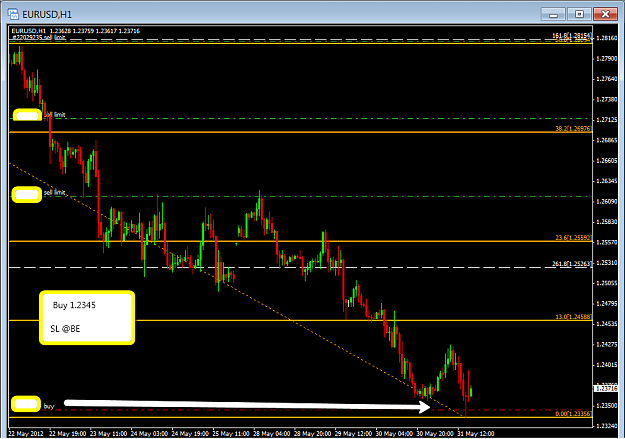Click time axis label 22 May 2012

point(26,433)
